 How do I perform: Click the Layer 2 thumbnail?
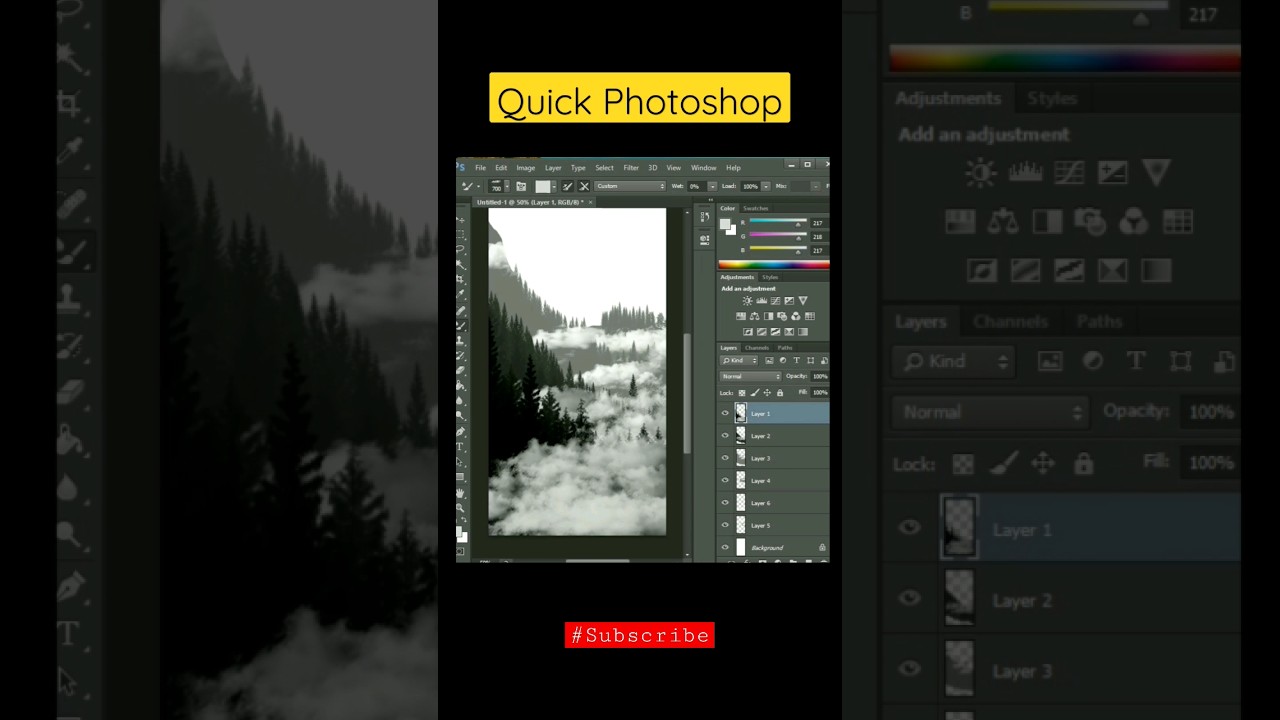pos(741,436)
